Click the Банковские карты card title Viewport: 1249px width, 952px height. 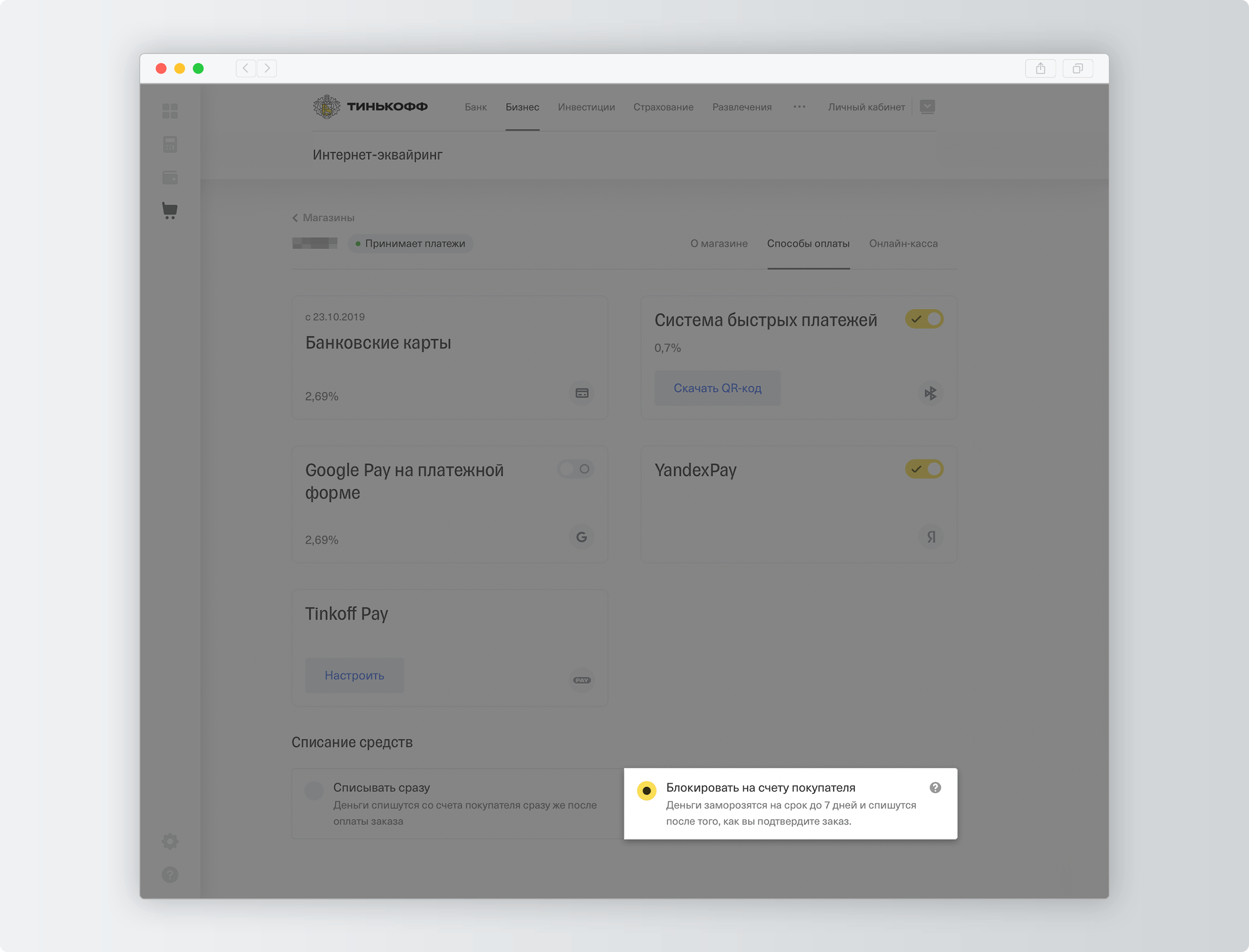click(378, 343)
